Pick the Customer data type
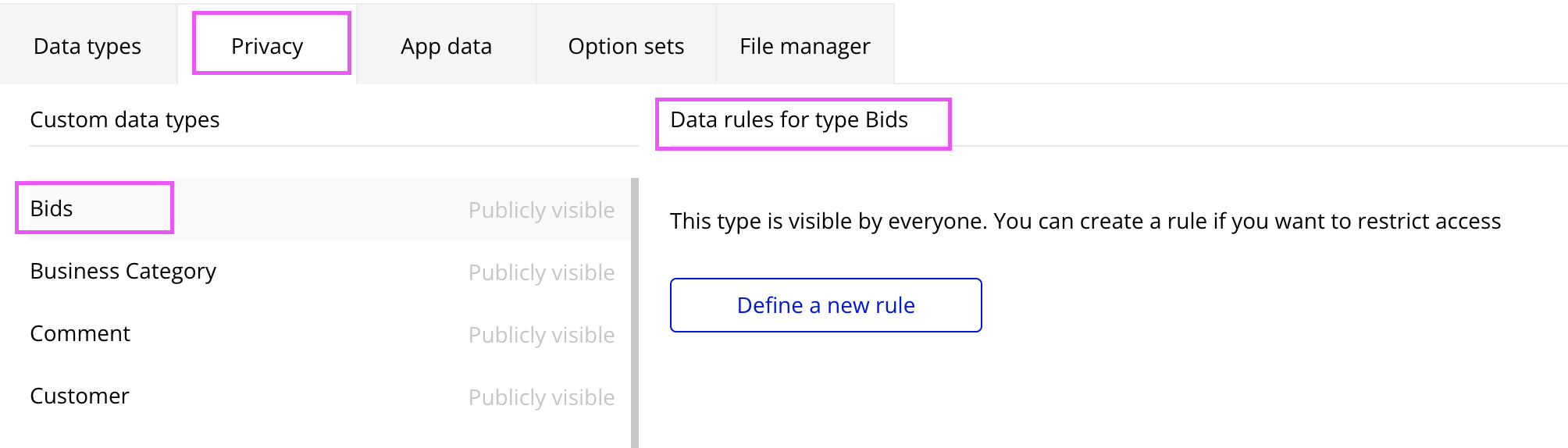This screenshot has height=448, width=1568. click(x=79, y=396)
